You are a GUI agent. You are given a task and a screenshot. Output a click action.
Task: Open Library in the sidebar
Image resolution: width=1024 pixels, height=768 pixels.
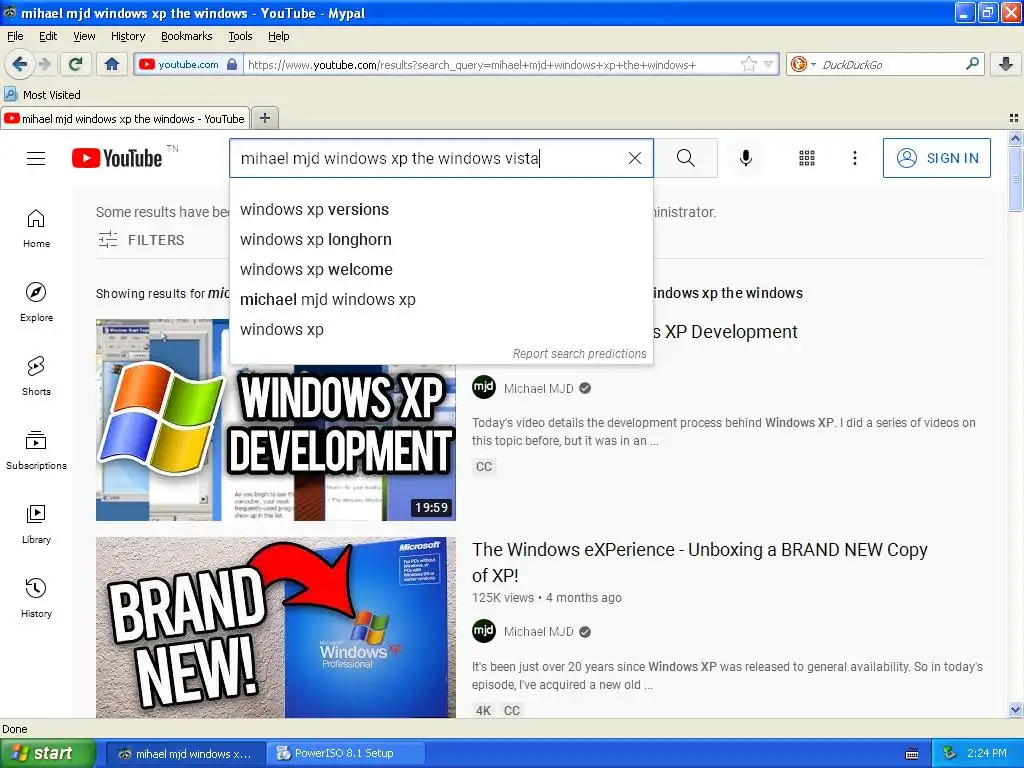pos(36,524)
